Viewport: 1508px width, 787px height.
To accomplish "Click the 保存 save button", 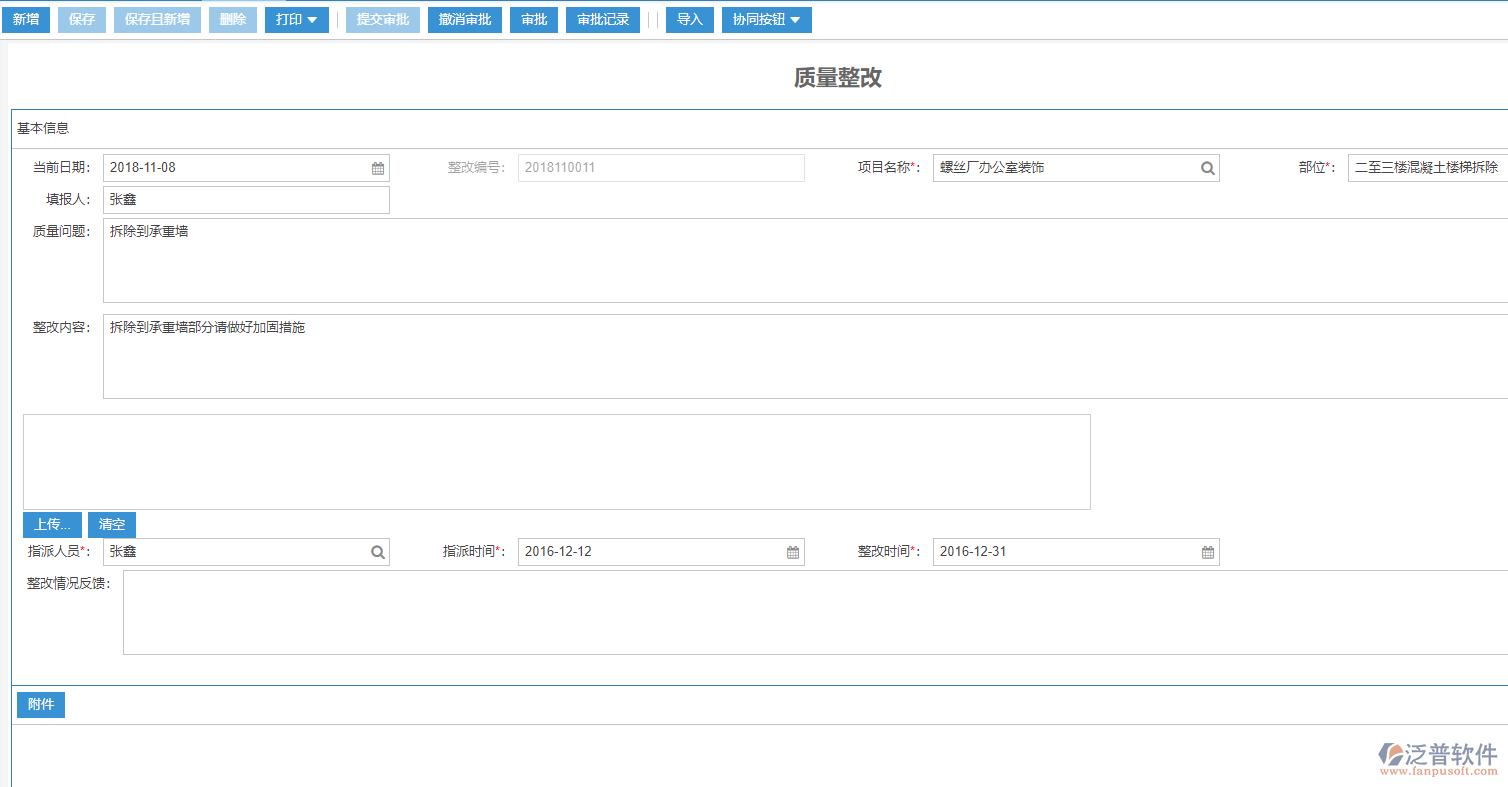I will (81, 19).
